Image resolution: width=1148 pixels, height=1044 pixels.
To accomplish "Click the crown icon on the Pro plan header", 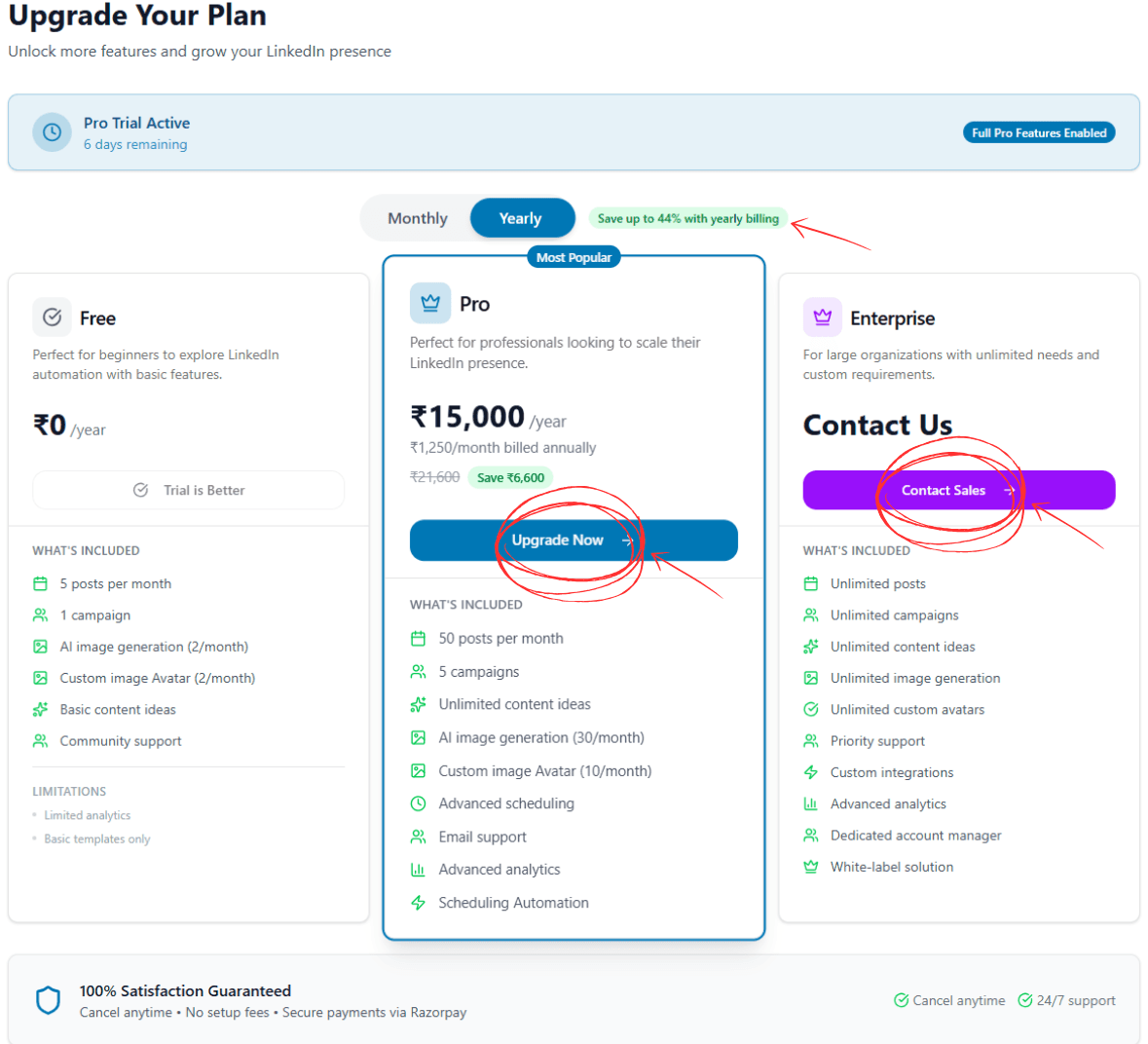I will pos(429,303).
